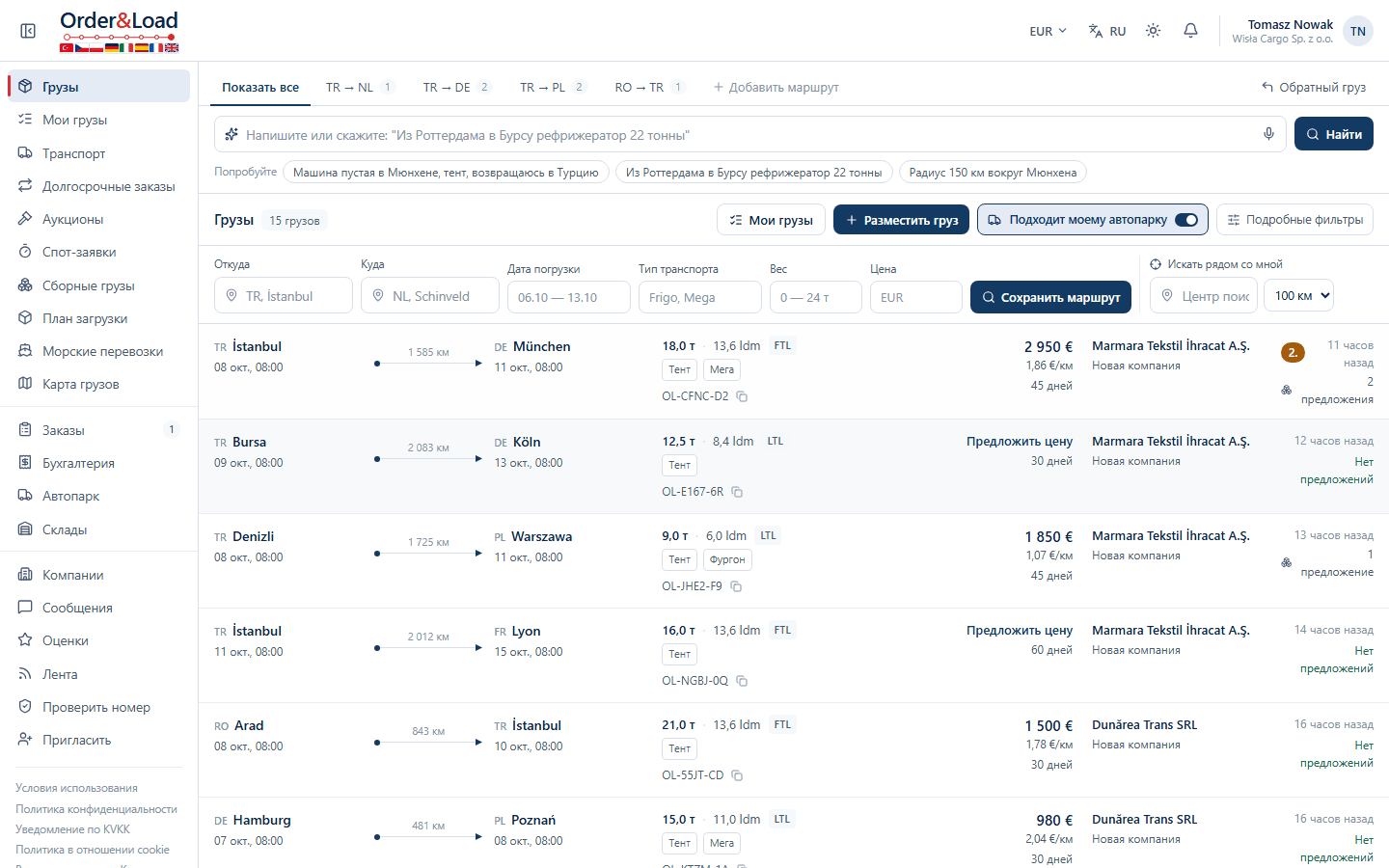The width and height of the screenshot is (1389, 868).
Task: Open Заказы in the sidebar
Action: click(98, 430)
